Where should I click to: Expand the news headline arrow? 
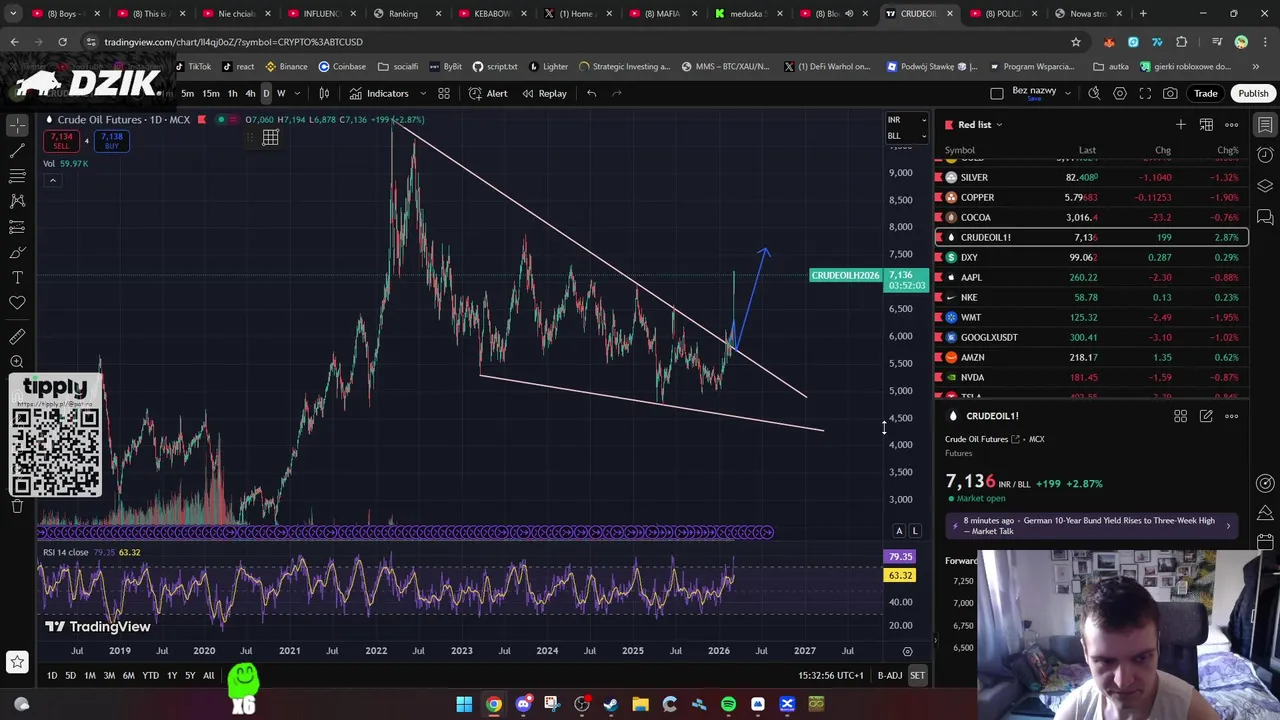pyautogui.click(x=1228, y=526)
